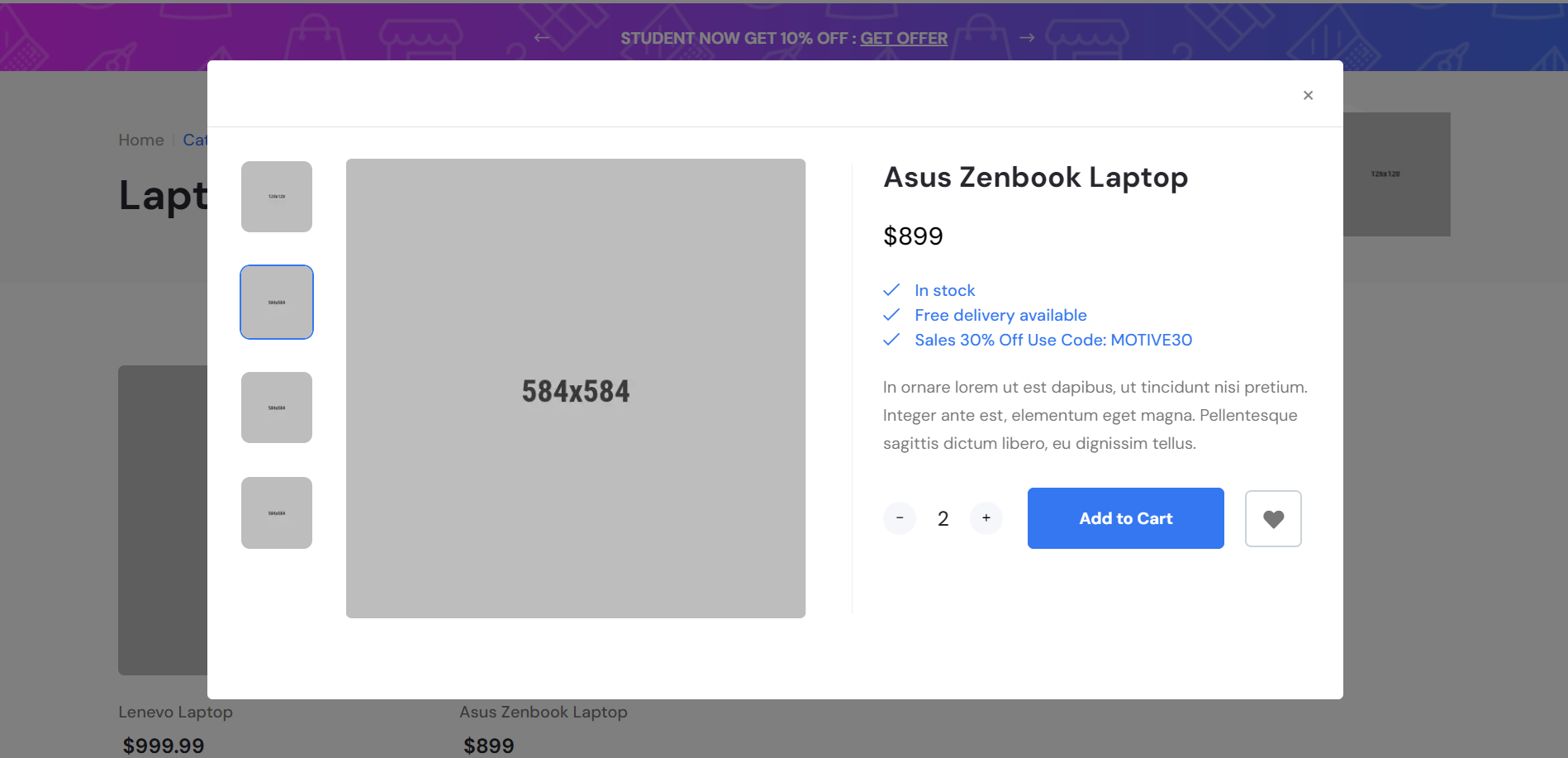Image resolution: width=1568 pixels, height=758 pixels.
Task: Click the Add to Cart button
Action: [x=1126, y=518]
